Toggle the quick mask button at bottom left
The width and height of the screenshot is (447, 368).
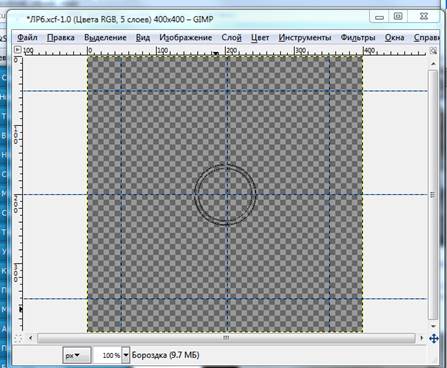(x=18, y=338)
